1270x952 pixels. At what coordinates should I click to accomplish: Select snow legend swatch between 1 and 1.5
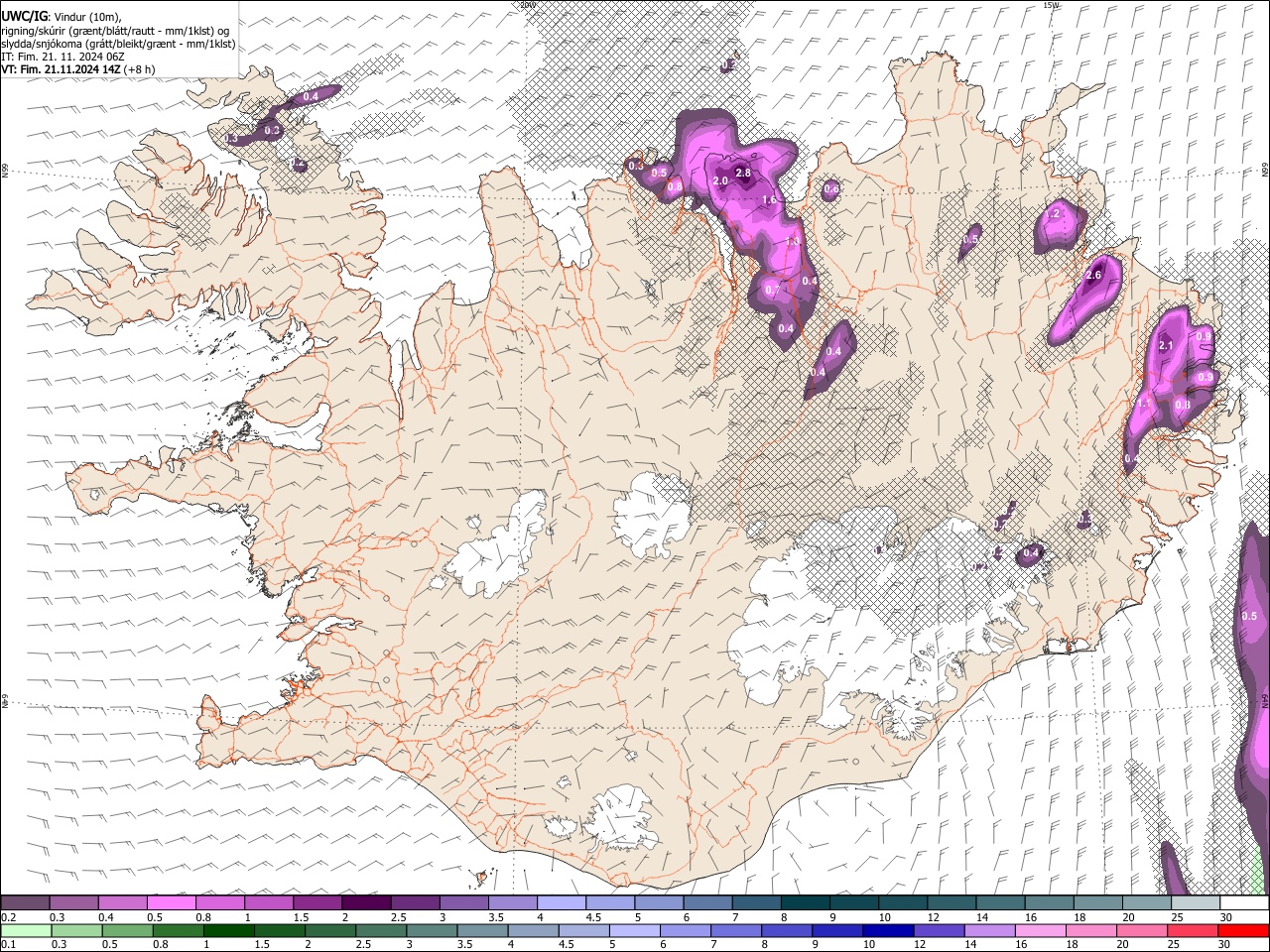click(268, 903)
